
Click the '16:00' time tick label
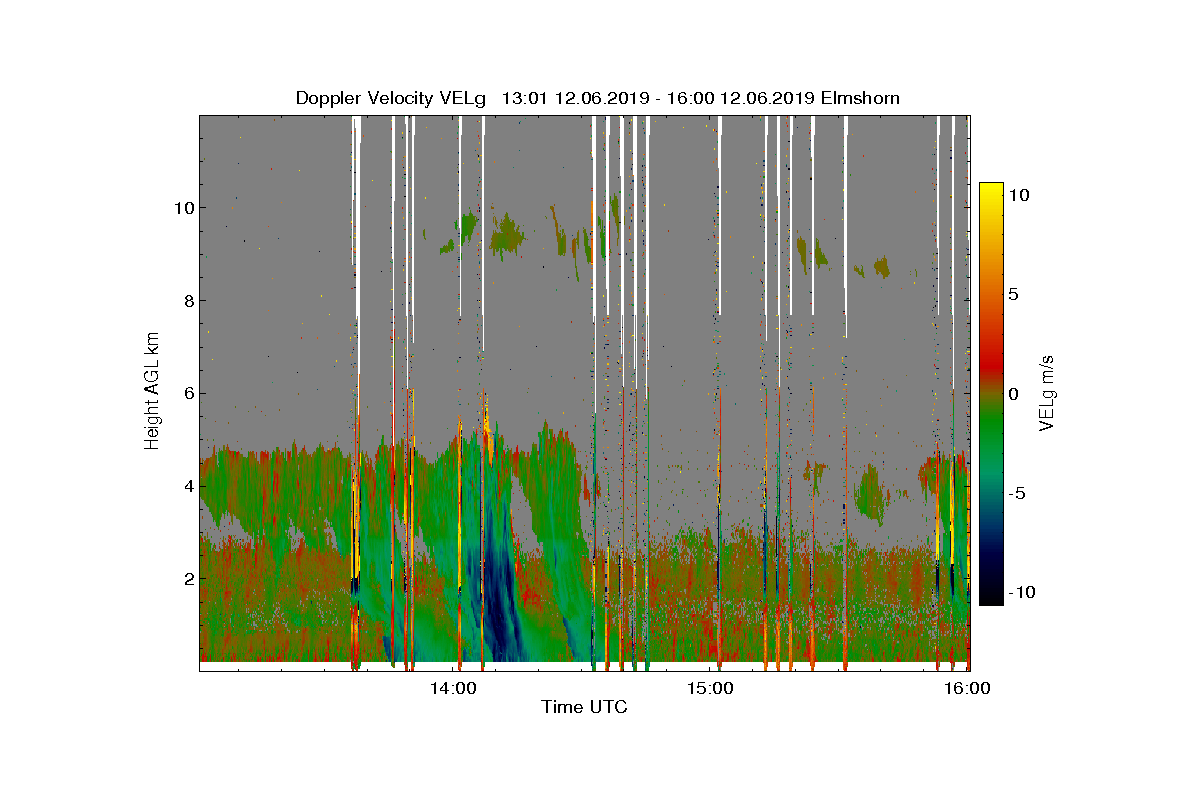pos(968,688)
